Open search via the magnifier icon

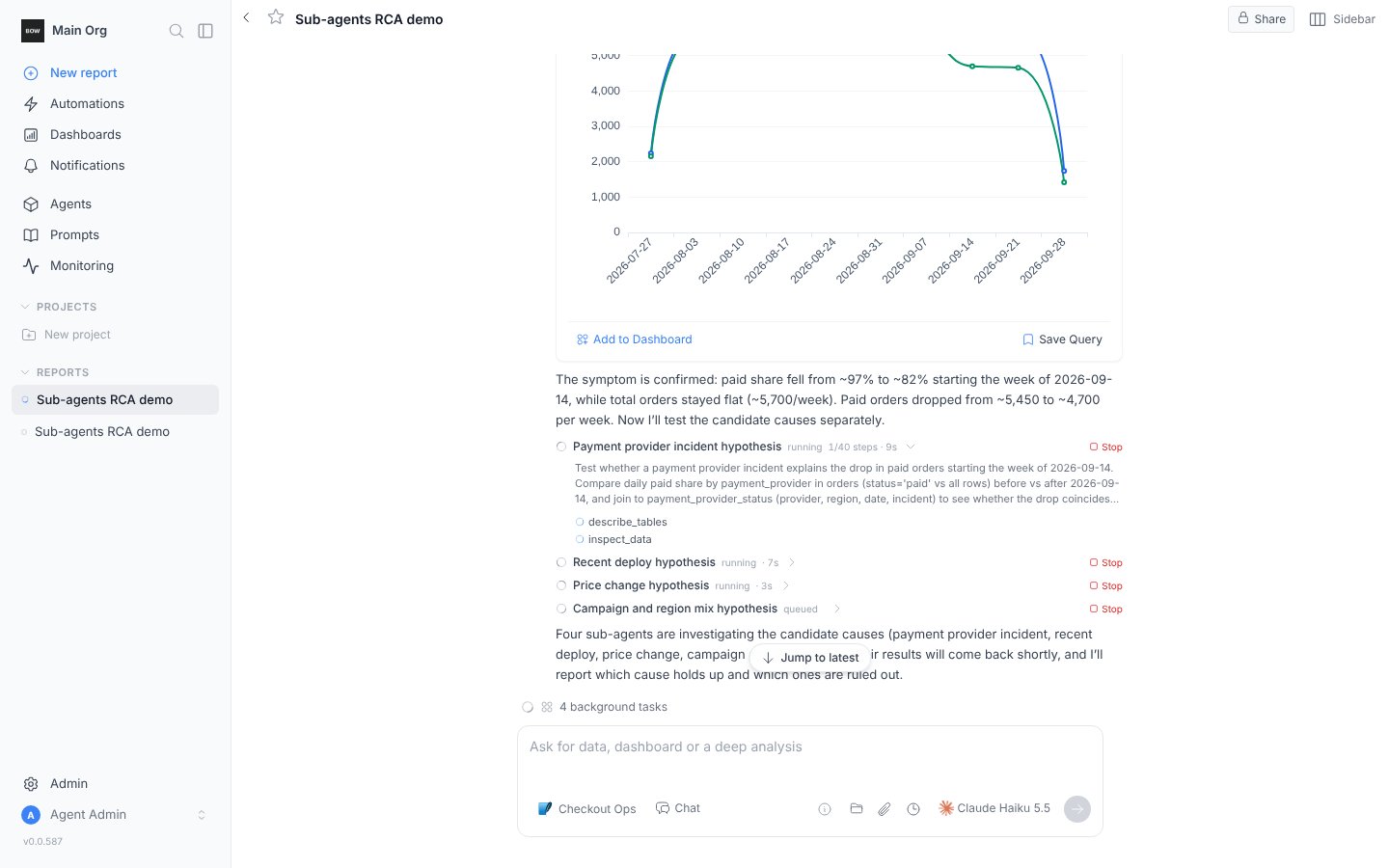pos(177,31)
